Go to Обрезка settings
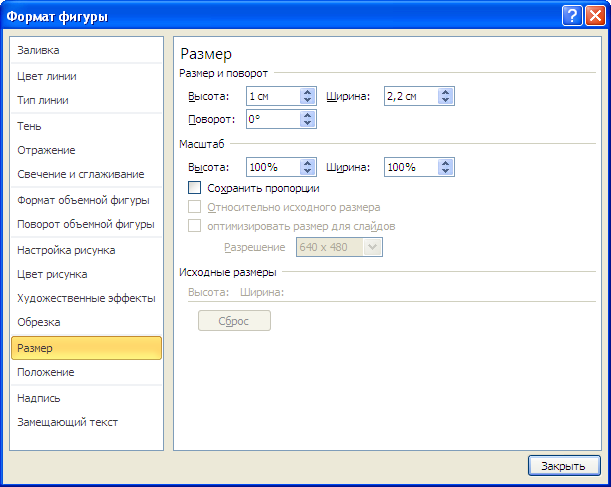This screenshot has height=487, width=611. tap(39, 322)
